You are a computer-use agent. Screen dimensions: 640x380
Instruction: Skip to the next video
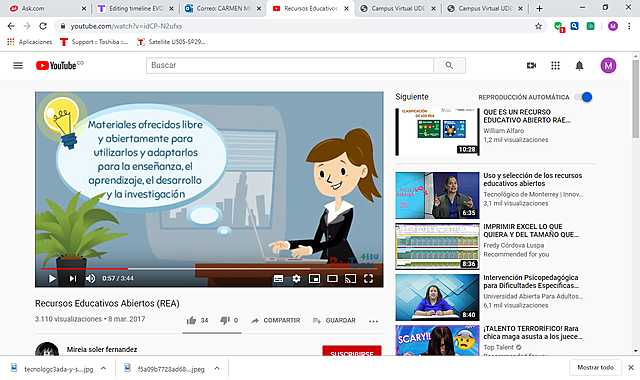coord(73,278)
